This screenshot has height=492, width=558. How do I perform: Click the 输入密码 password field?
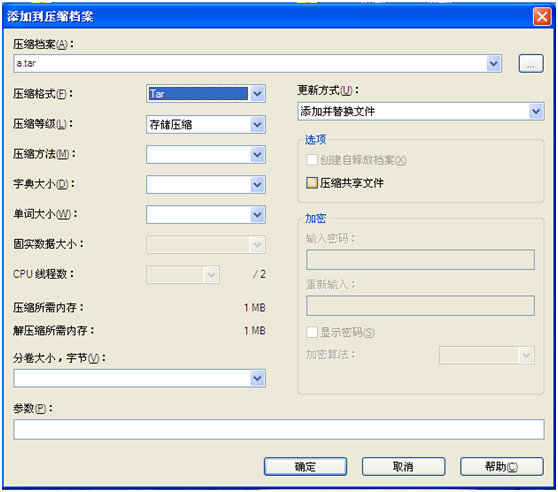(x=420, y=259)
